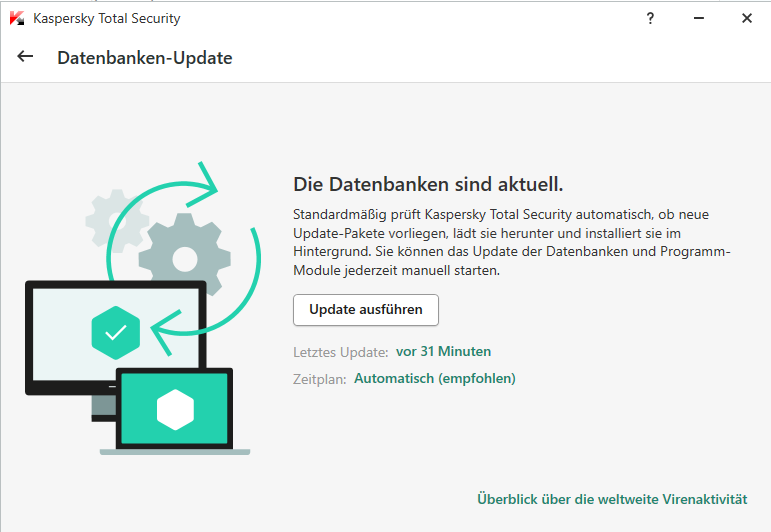Viewport: 771px width, 532px height.
Task: Click the 'Letztes Update:' label
Action: click(341, 353)
